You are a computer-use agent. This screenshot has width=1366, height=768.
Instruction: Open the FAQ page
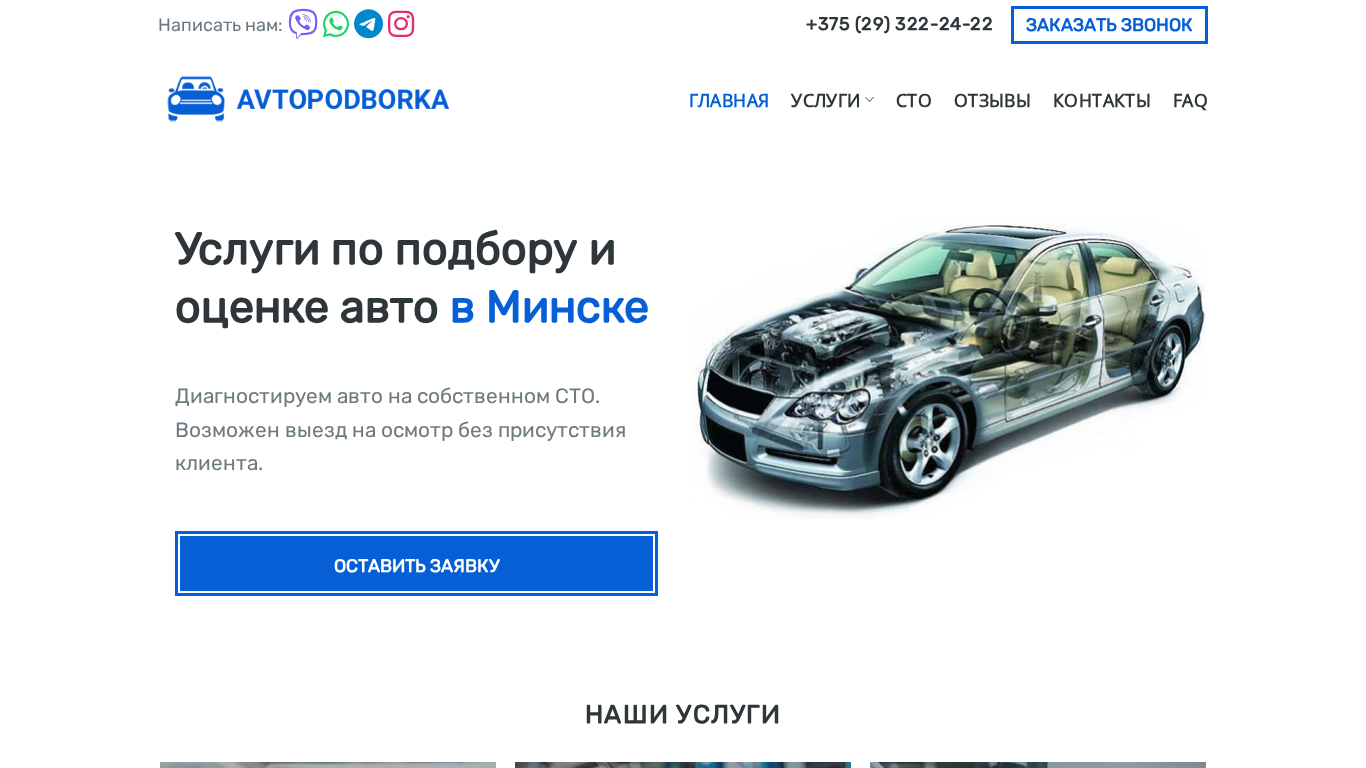pos(1190,101)
